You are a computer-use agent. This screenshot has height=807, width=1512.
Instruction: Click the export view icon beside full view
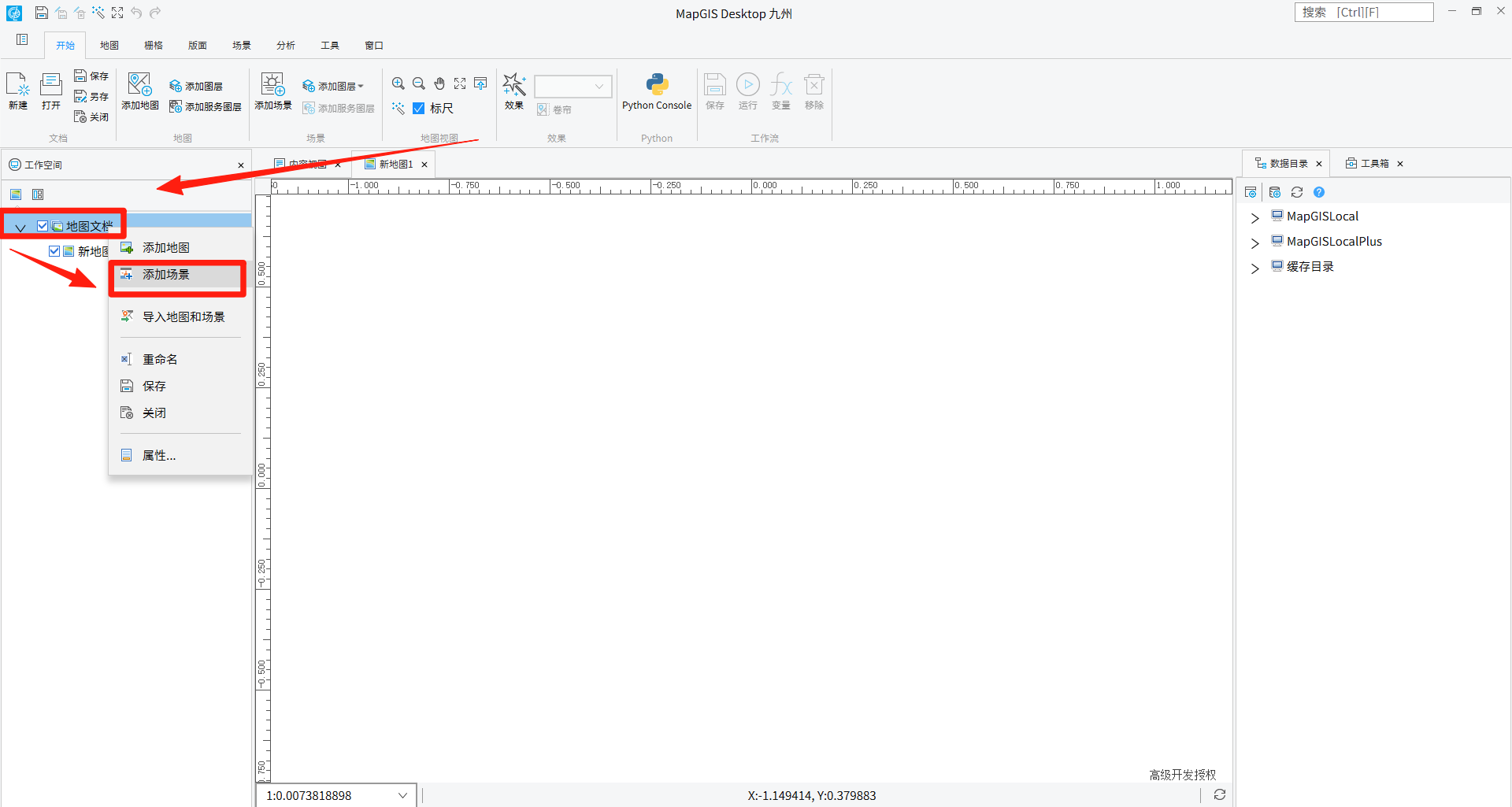coord(480,83)
